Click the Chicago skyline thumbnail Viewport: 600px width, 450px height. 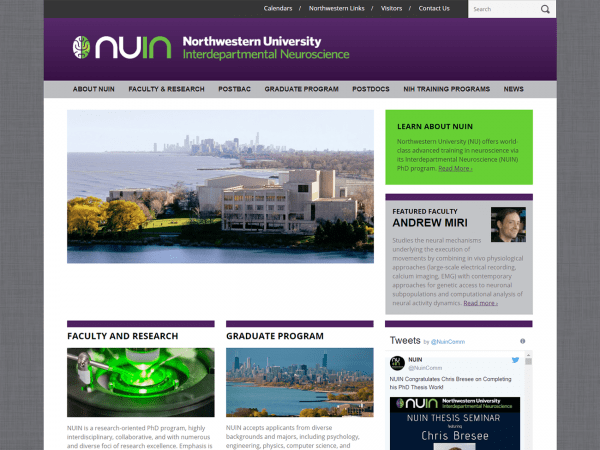coord(300,382)
